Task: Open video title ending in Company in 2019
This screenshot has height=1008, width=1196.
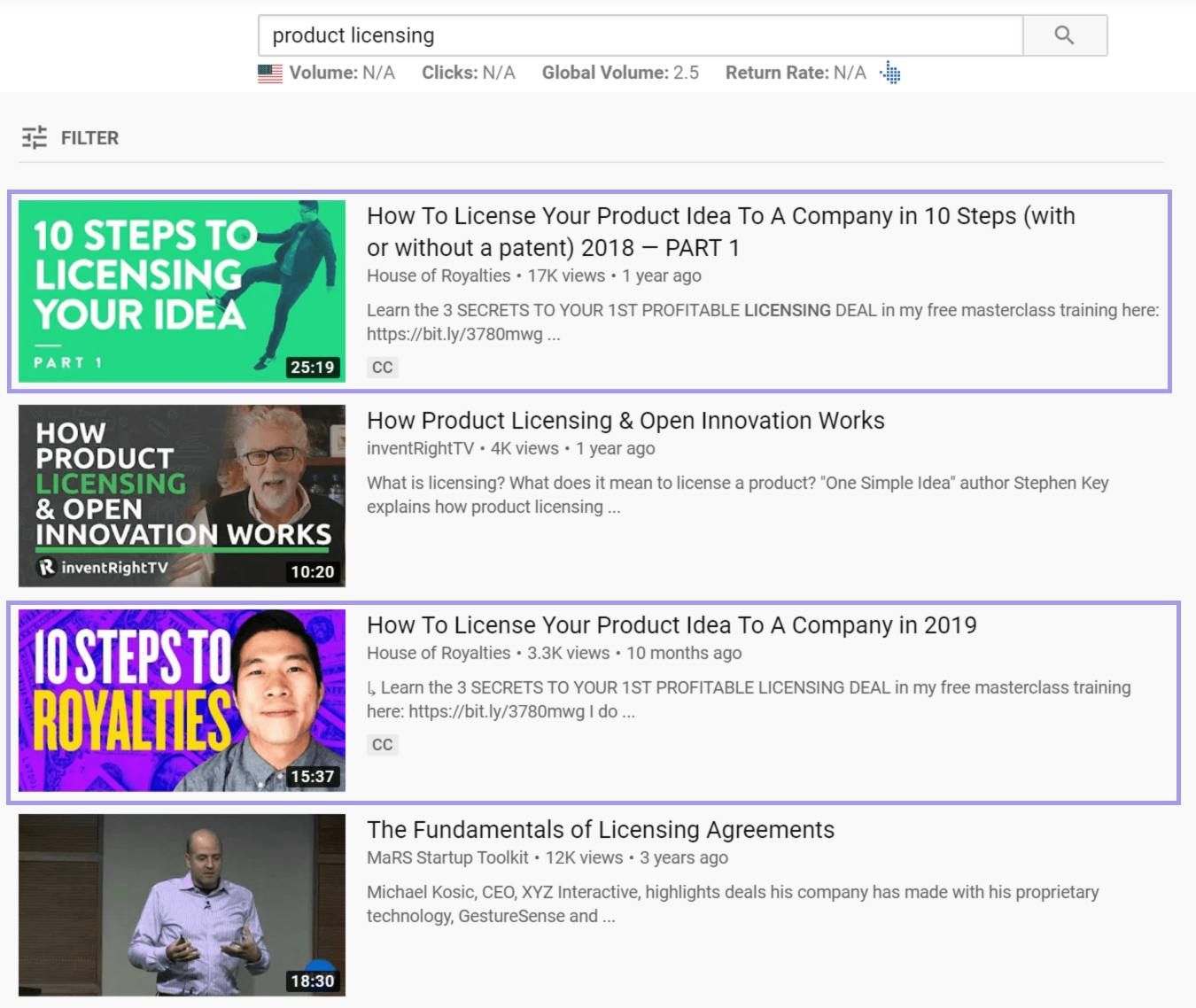Action: (672, 625)
